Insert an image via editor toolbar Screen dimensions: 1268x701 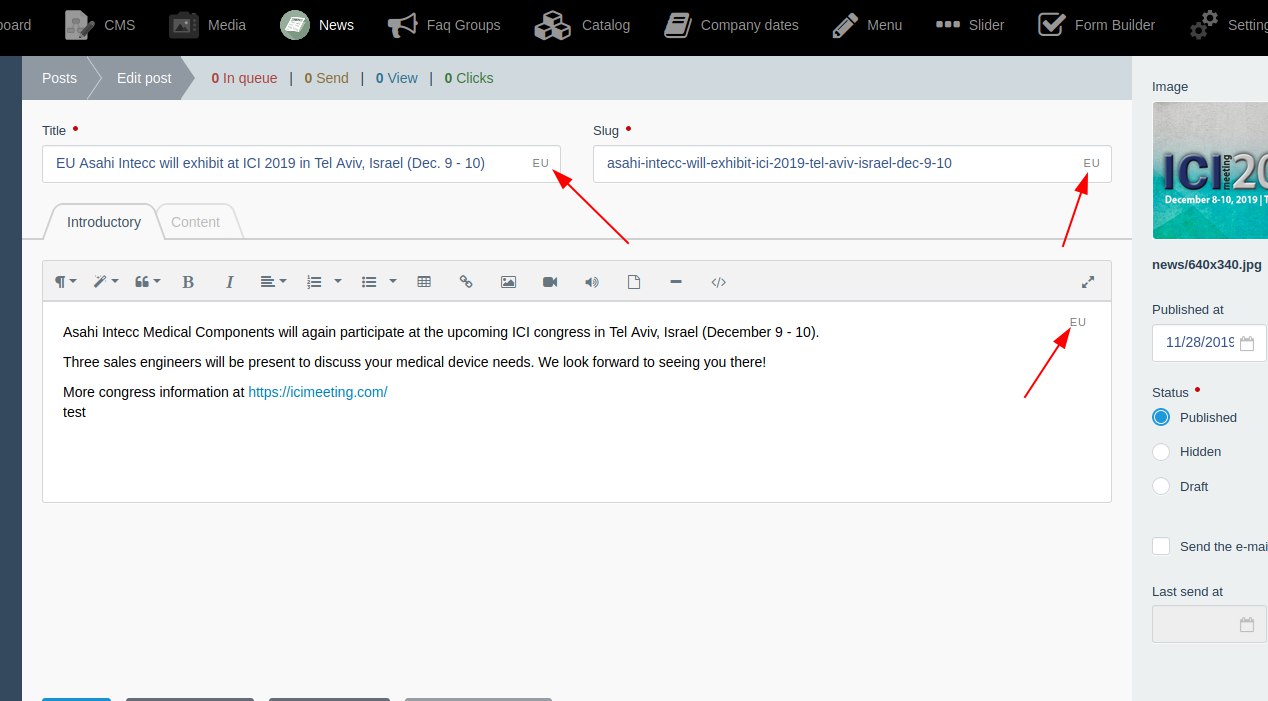pyautogui.click(x=508, y=282)
